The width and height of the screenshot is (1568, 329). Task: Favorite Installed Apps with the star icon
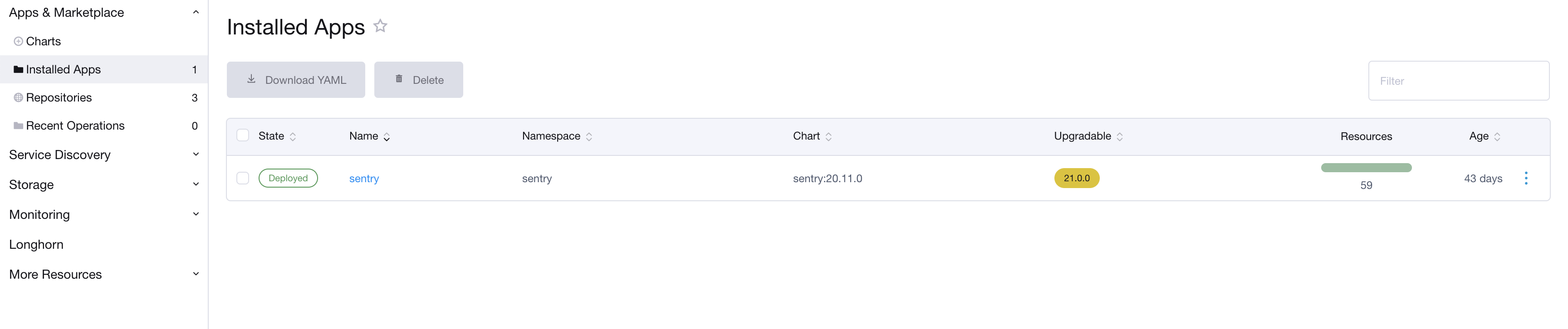coord(380,26)
